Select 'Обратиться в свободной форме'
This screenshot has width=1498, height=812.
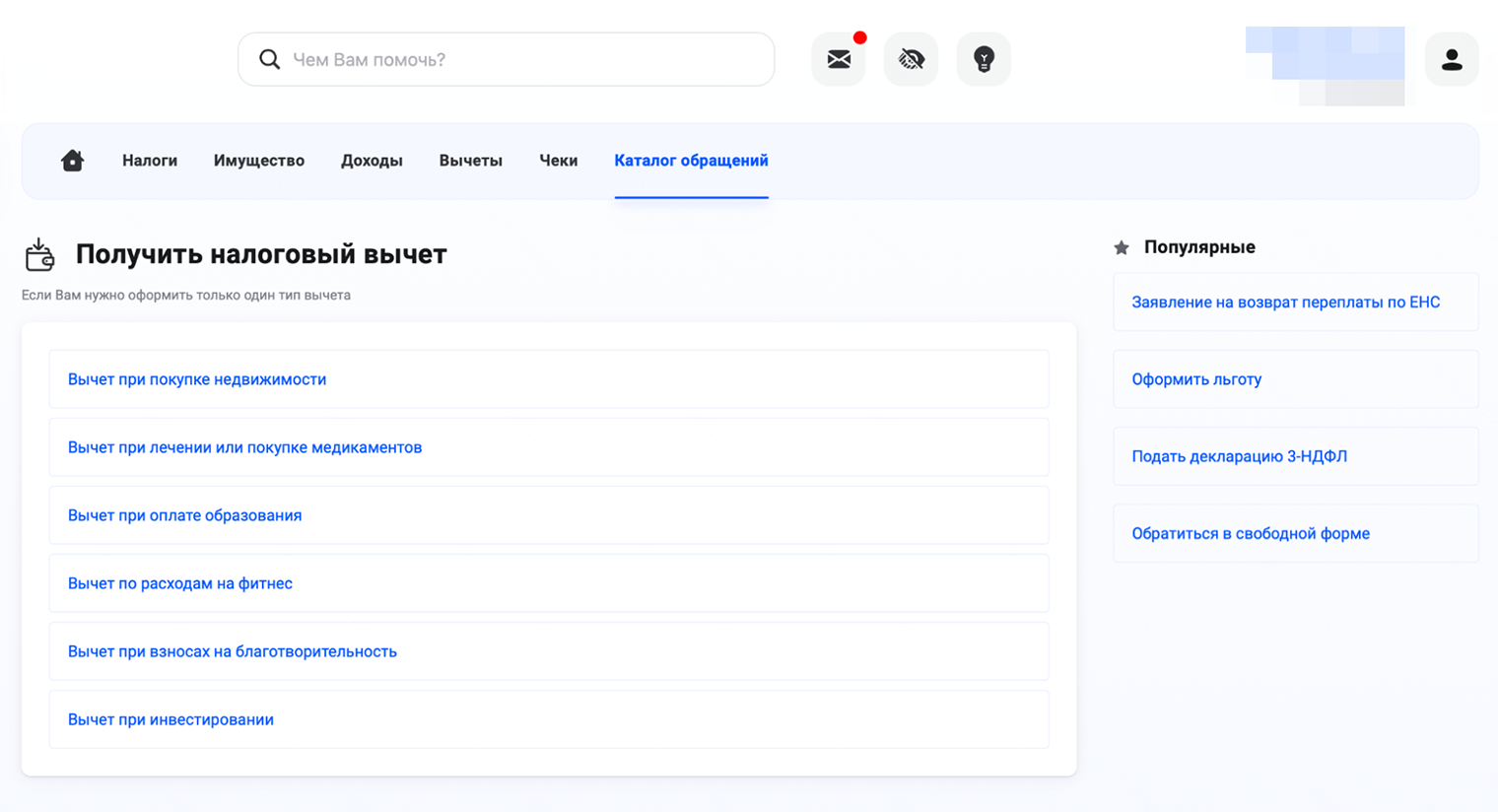1296,533
